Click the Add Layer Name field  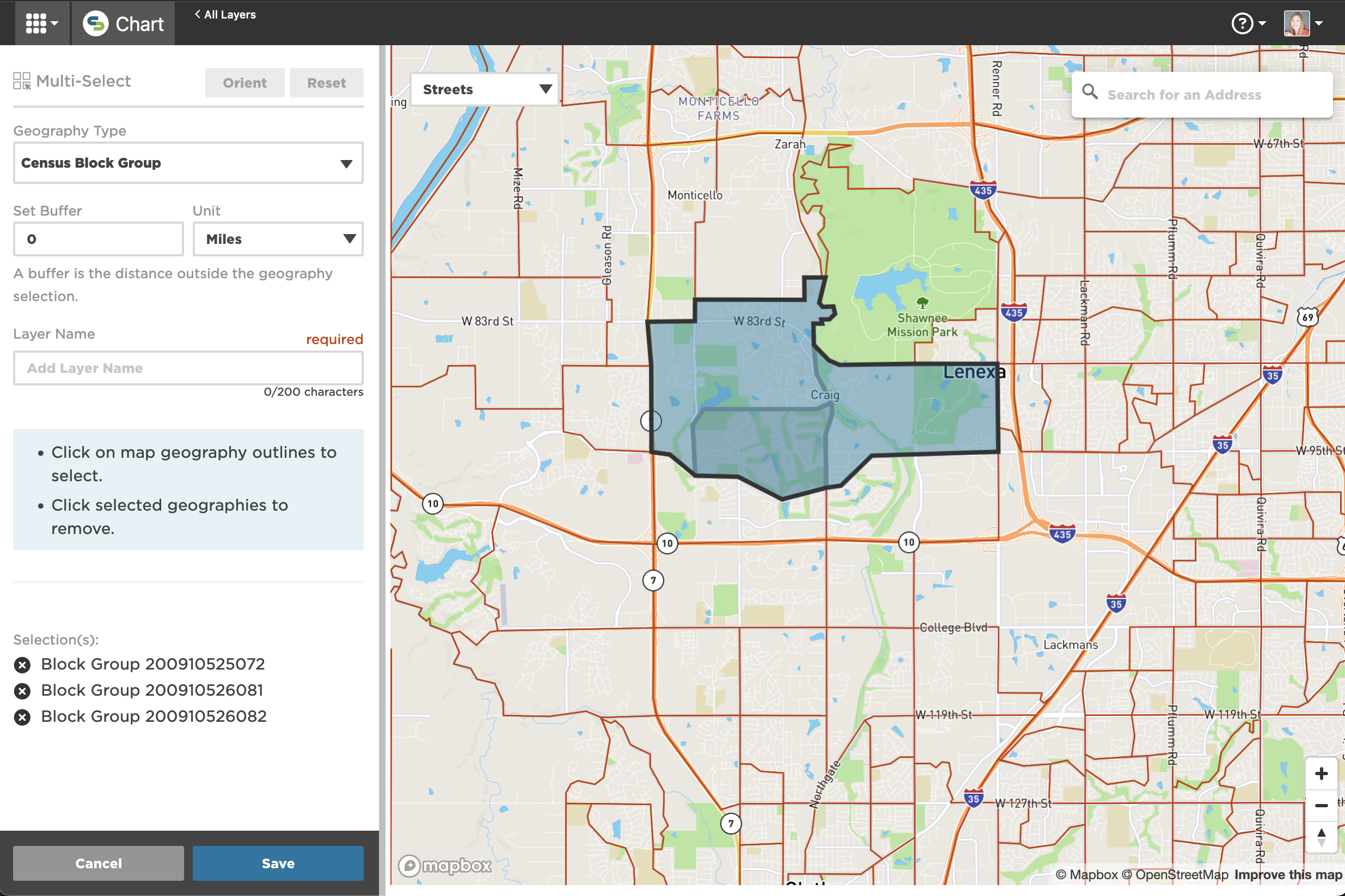[x=188, y=368]
